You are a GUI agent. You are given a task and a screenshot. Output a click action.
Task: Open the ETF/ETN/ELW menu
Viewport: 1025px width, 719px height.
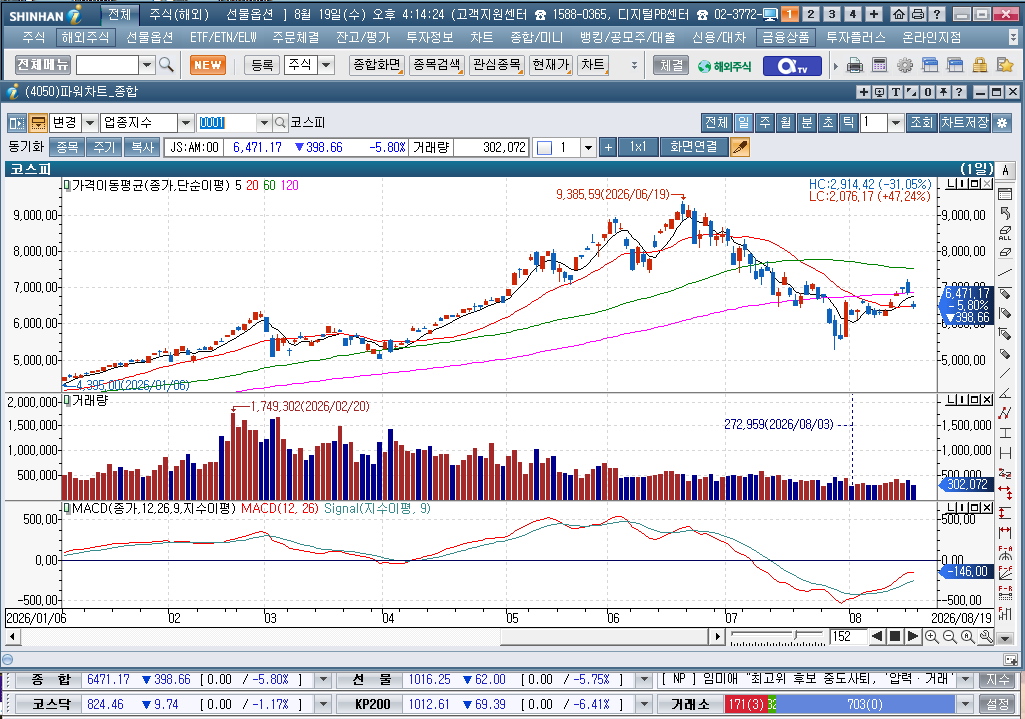[x=224, y=38]
